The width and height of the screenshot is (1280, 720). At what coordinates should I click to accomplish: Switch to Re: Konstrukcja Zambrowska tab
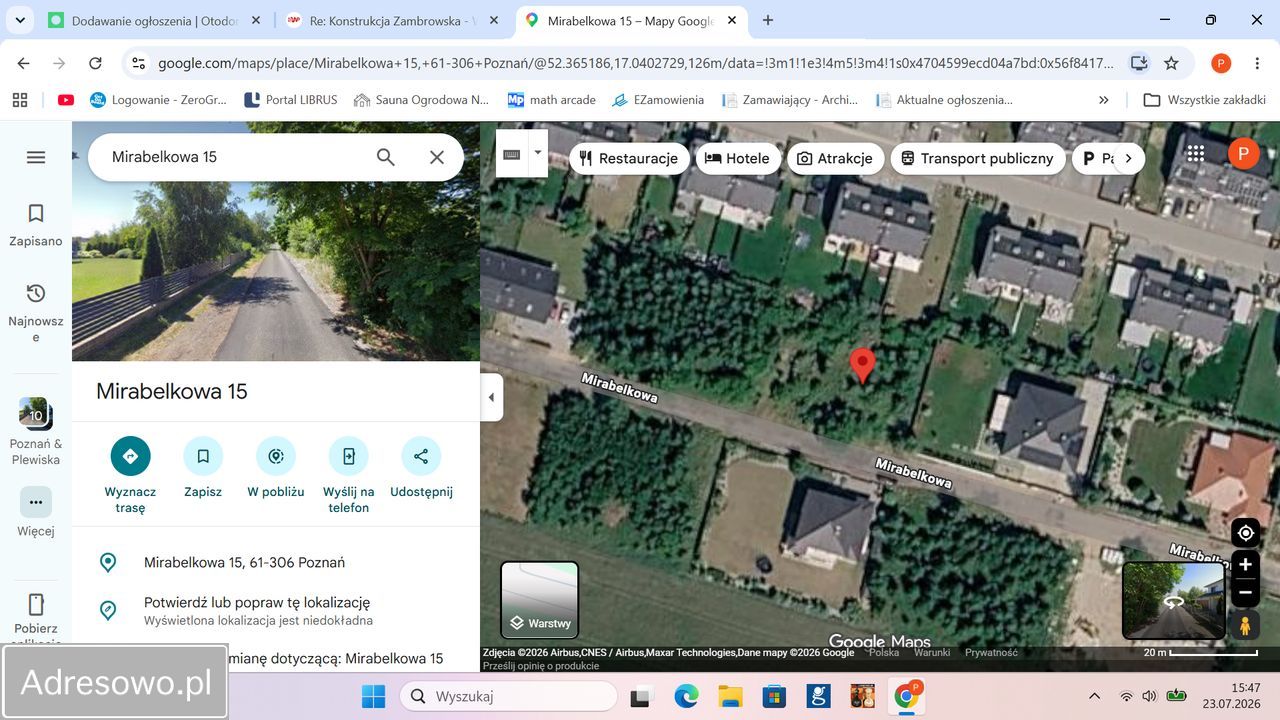click(x=391, y=20)
